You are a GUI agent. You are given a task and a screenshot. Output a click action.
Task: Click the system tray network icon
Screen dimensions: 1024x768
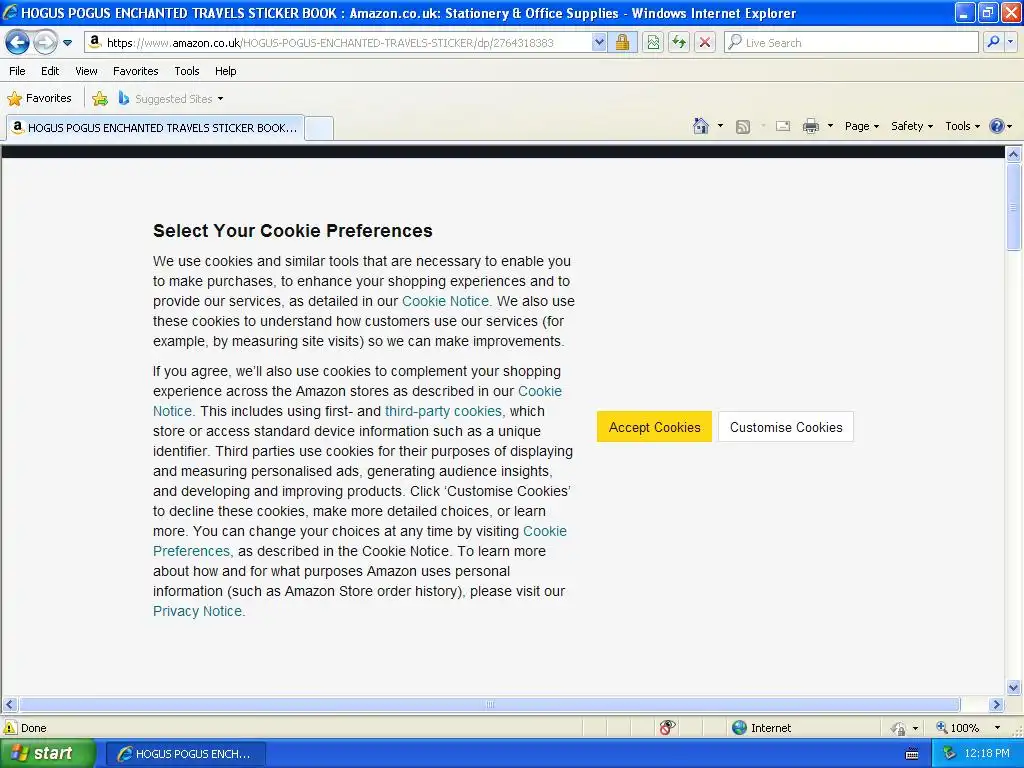950,754
